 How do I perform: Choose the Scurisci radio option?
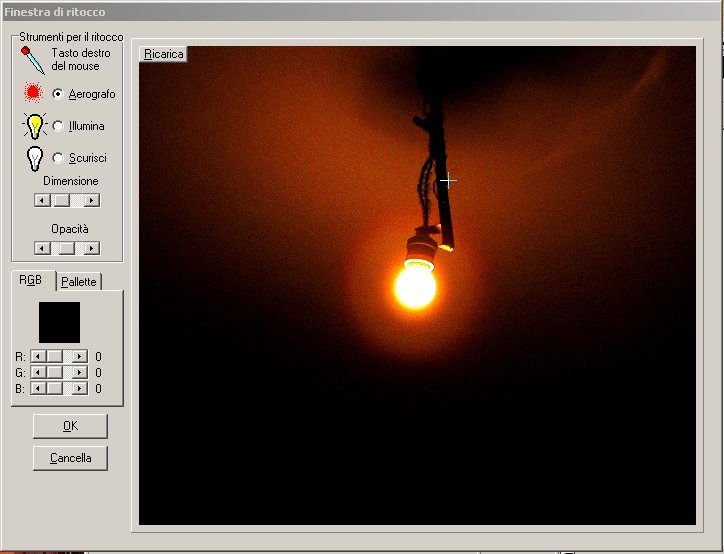click(x=58, y=158)
